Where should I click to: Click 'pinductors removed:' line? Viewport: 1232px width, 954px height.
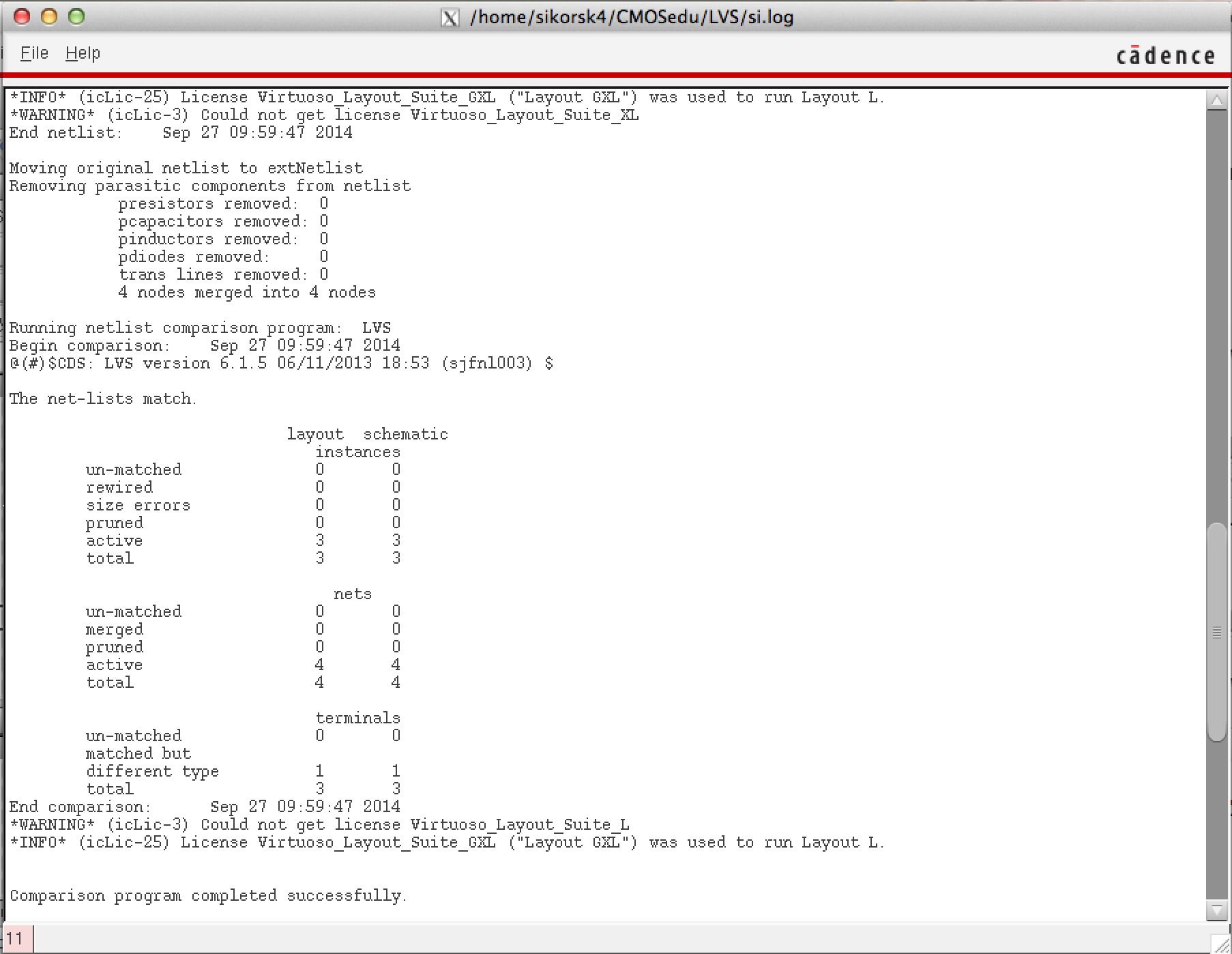pyautogui.click(x=223, y=239)
